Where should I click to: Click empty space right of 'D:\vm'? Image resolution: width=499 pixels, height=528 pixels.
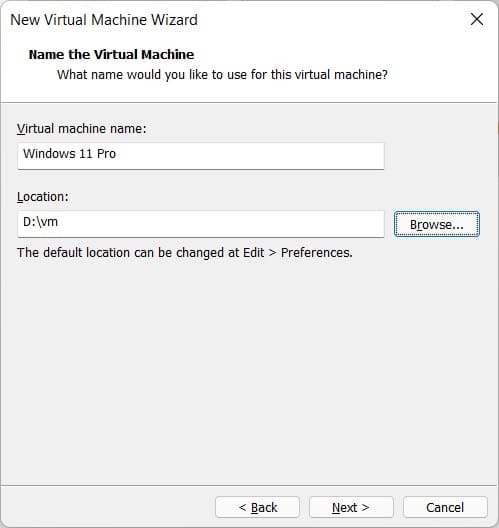tap(221, 224)
